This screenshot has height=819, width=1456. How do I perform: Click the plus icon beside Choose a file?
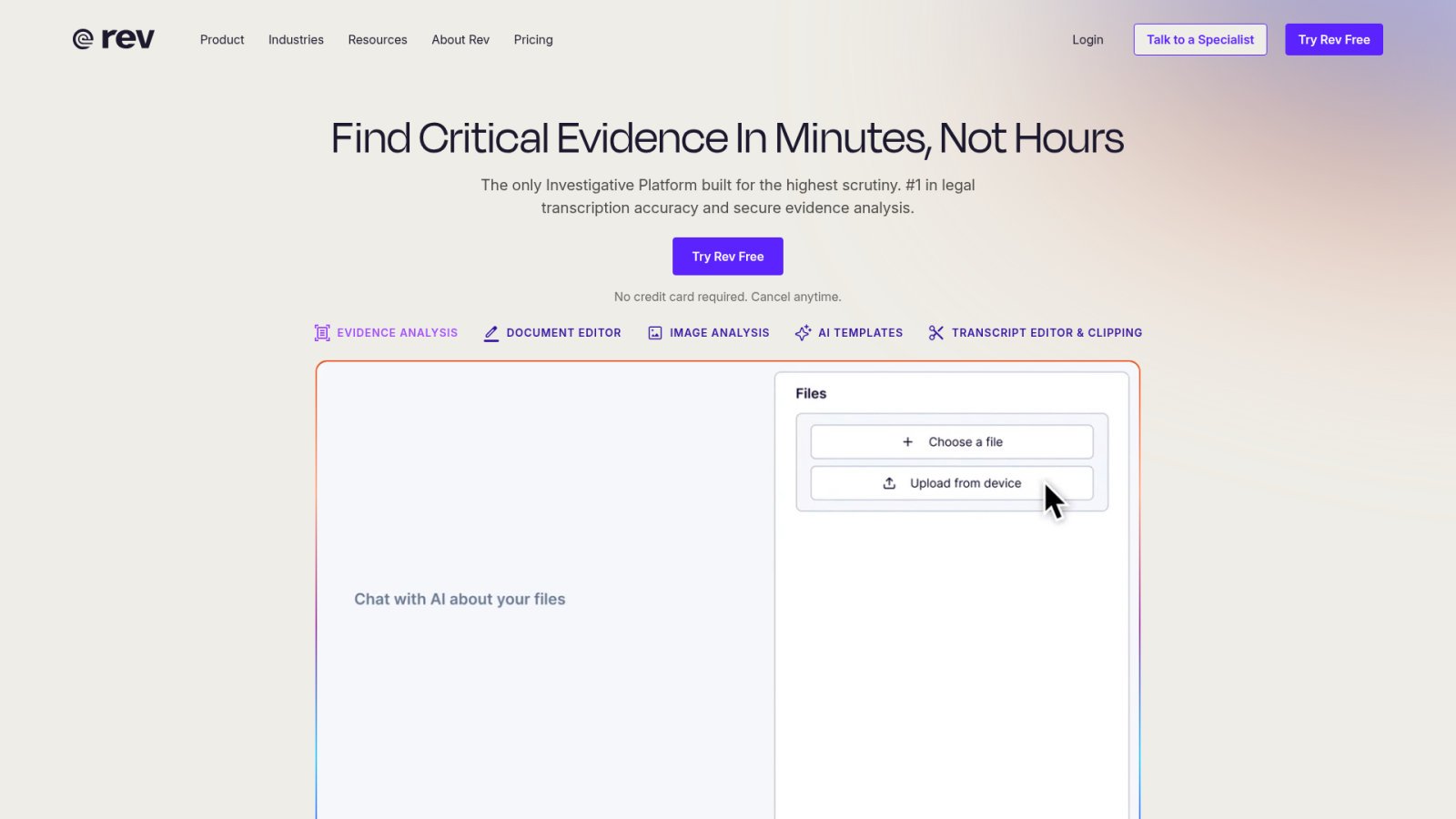tap(907, 442)
